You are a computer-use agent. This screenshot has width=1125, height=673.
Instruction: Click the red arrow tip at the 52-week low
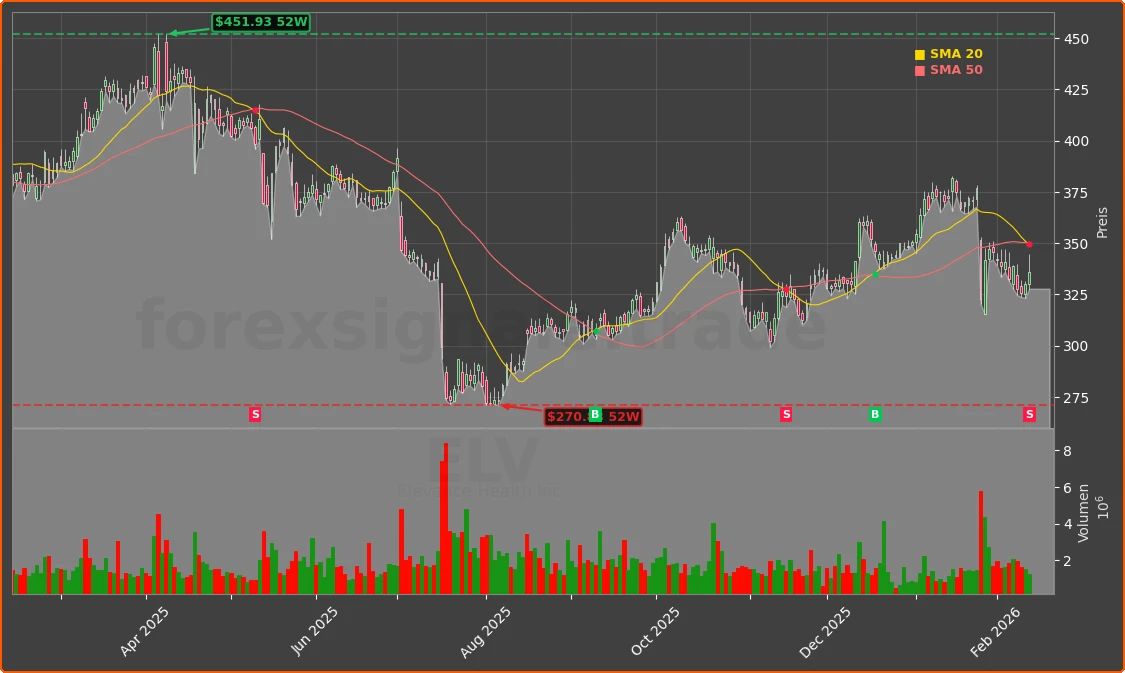pyautogui.click(x=503, y=406)
